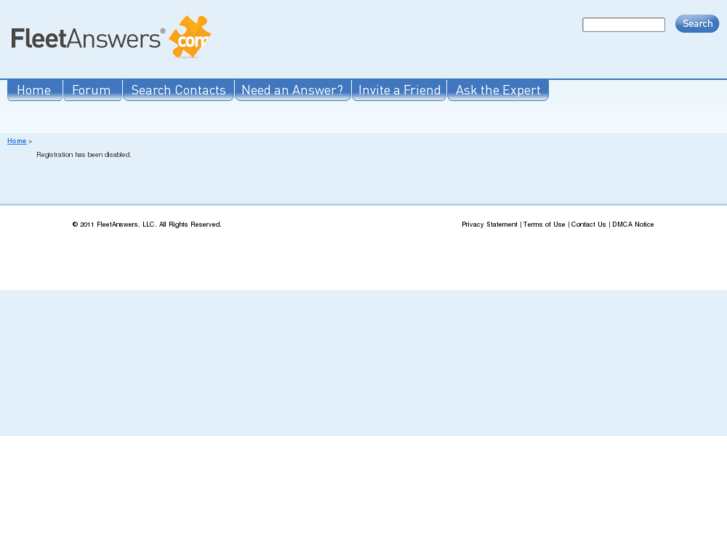Open the Privacy Statement link
This screenshot has height=545, width=727.
tap(489, 224)
